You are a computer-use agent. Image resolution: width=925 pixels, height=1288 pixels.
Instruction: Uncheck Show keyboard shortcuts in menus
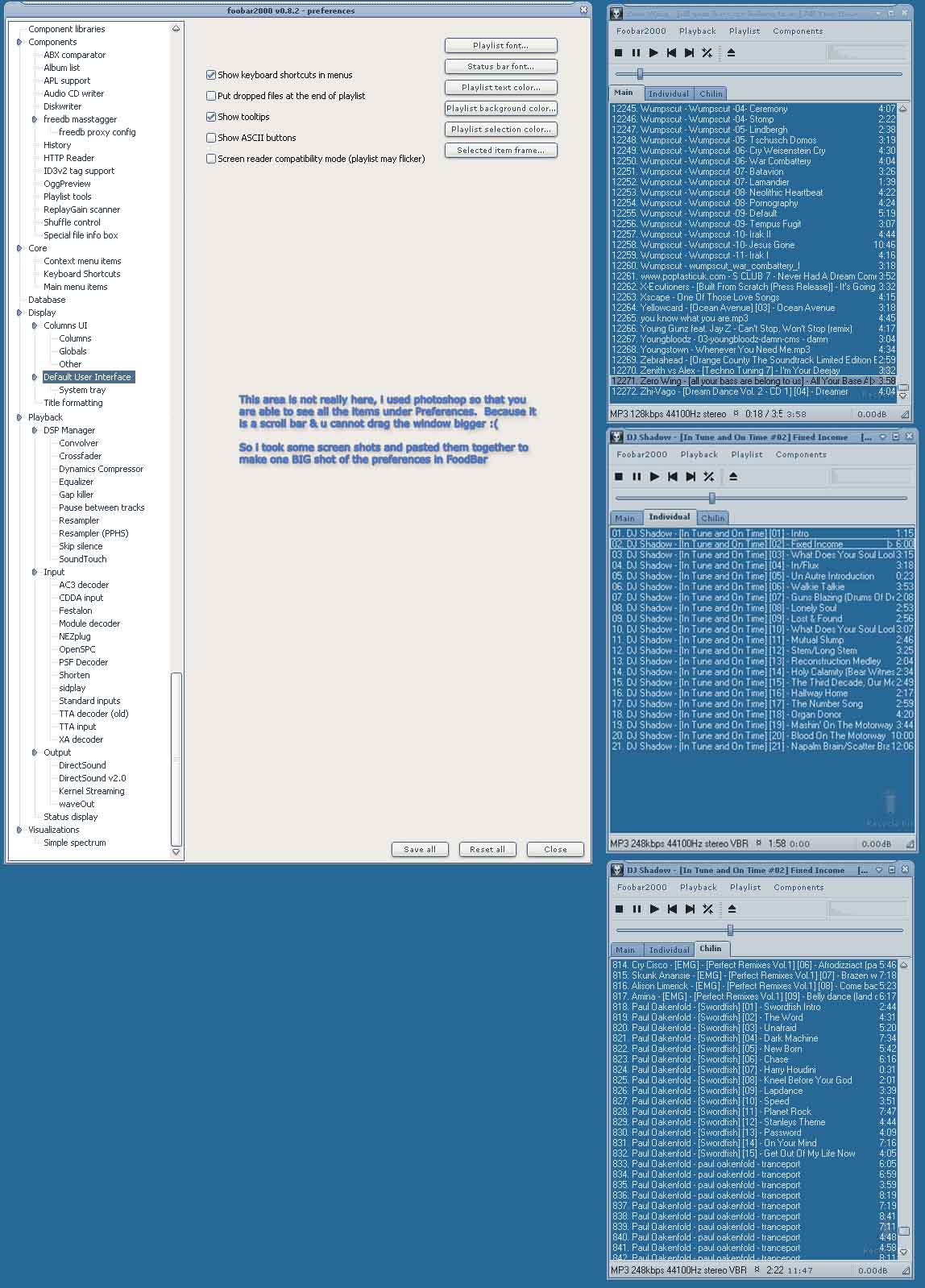tap(211, 75)
